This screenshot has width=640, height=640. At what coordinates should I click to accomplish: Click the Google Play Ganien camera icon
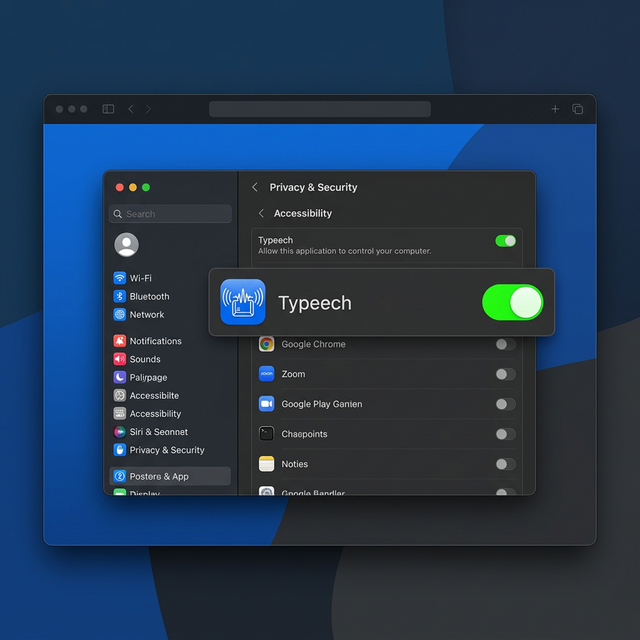(267, 404)
